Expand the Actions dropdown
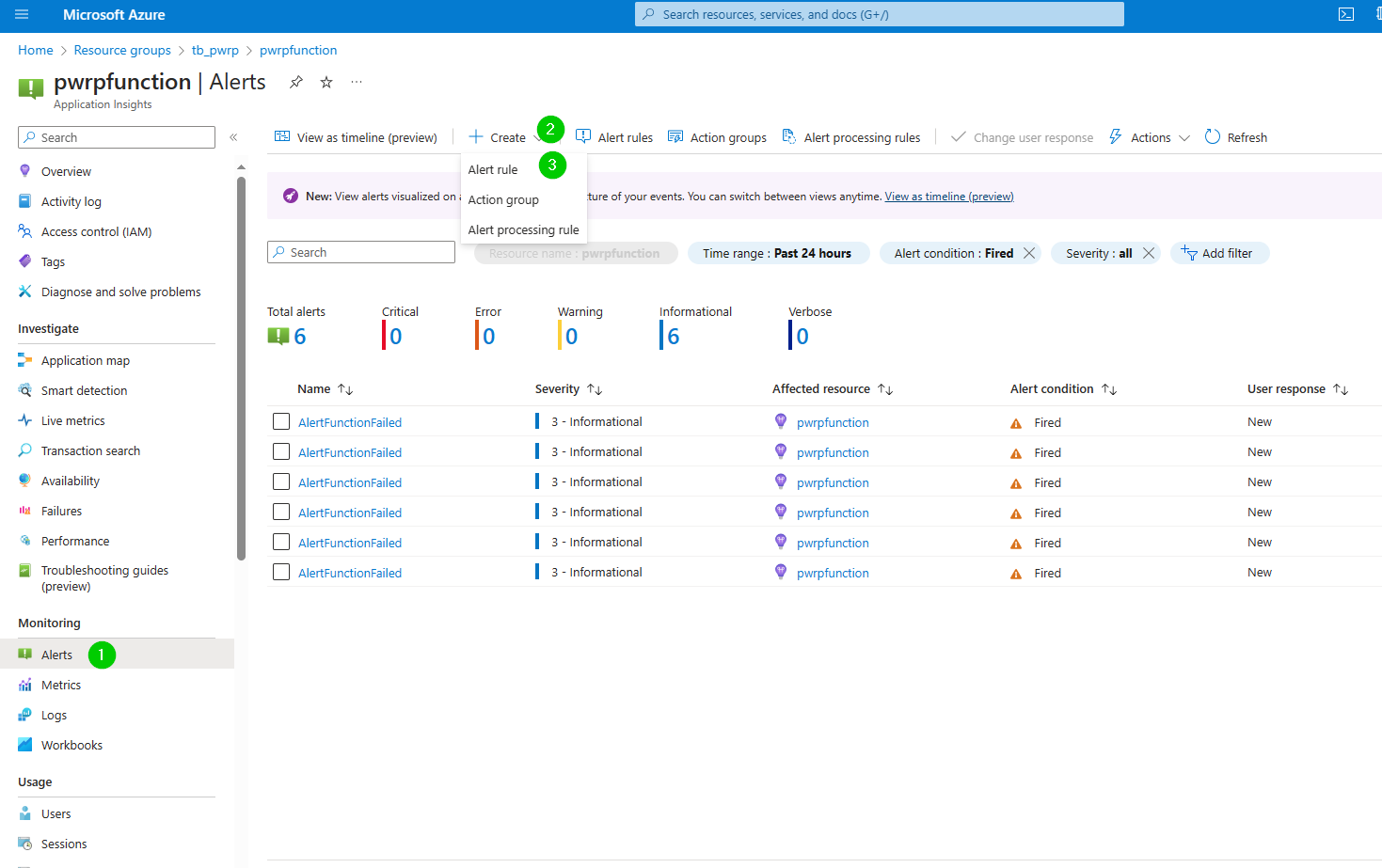This screenshot has width=1382, height=868. [x=1150, y=137]
